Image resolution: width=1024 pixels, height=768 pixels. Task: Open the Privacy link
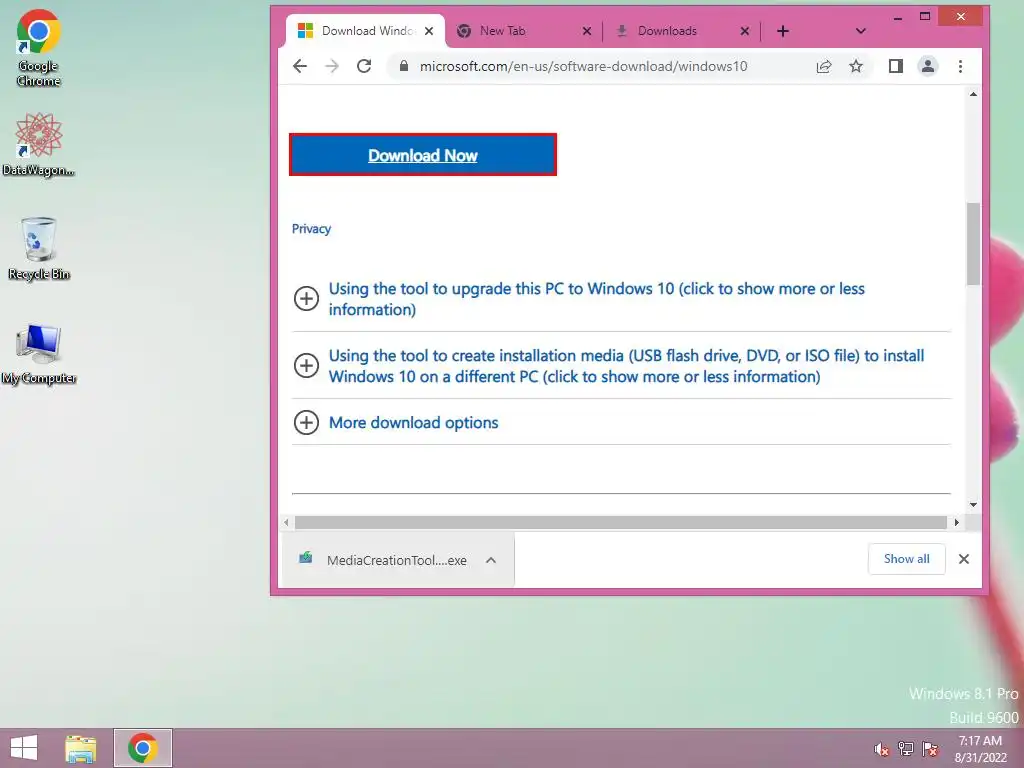pyautogui.click(x=311, y=229)
